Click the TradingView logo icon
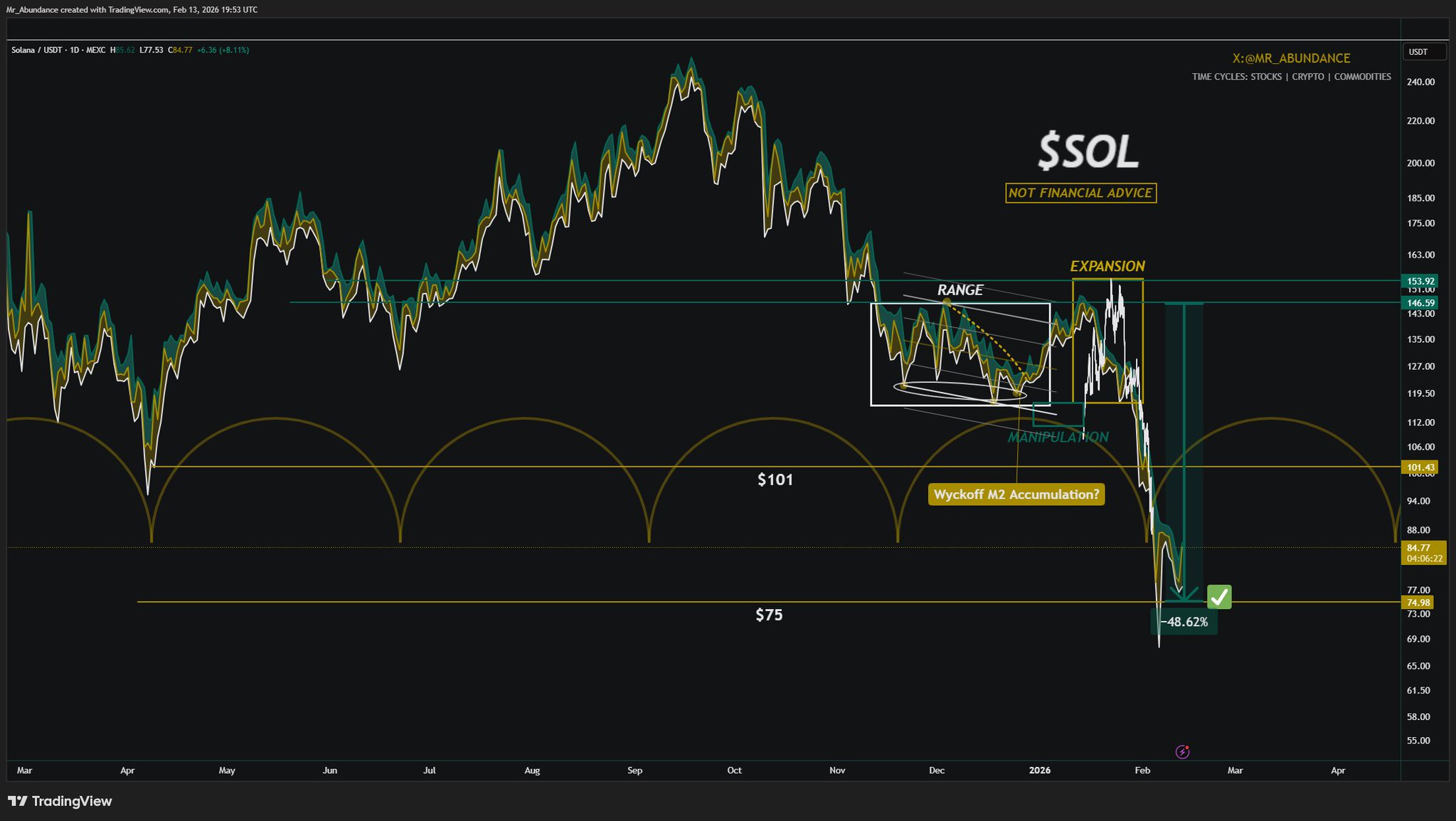This screenshot has width=1456, height=821. point(18,801)
